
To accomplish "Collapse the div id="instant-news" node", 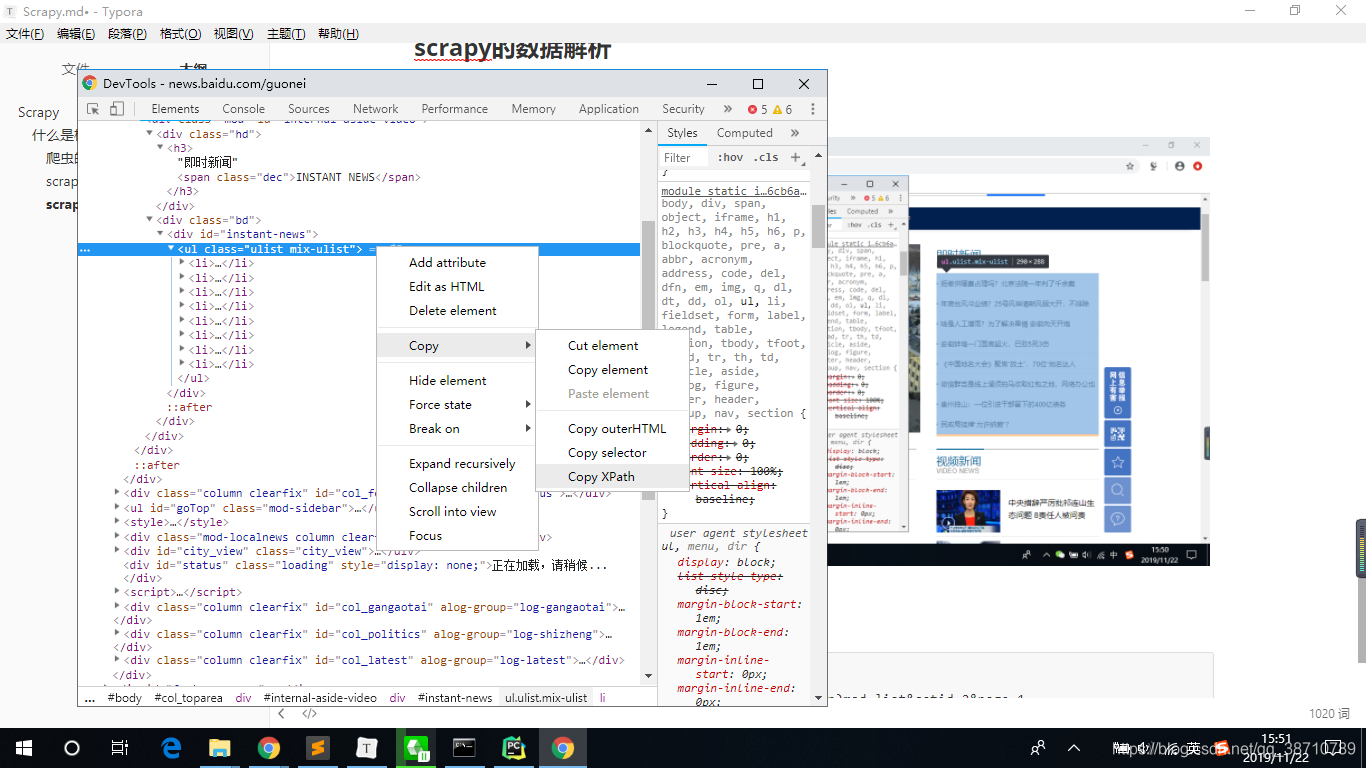I will click(160, 234).
